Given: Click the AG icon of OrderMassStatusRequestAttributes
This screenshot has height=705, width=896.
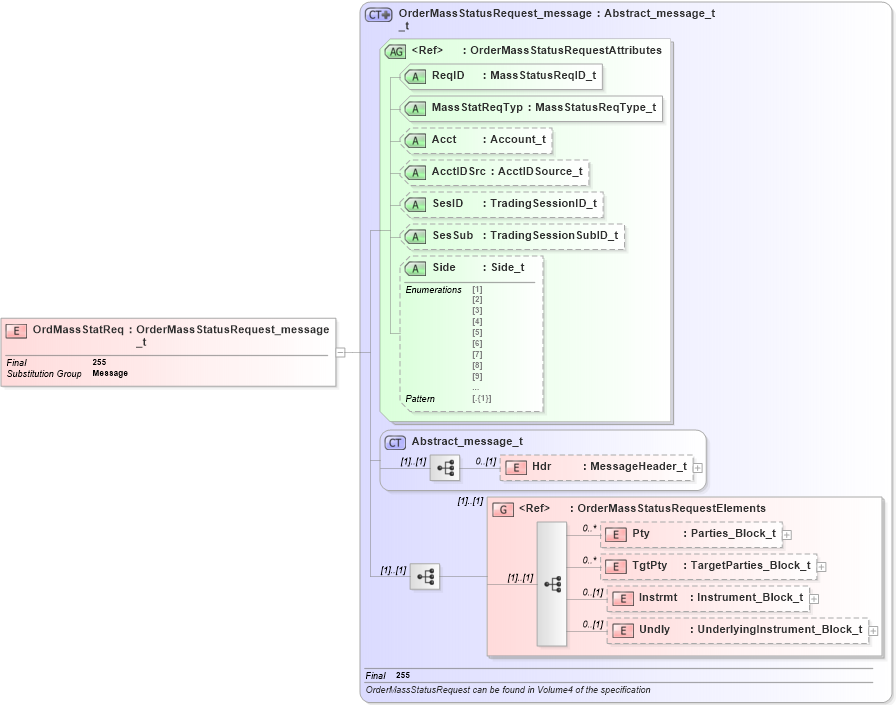Looking at the screenshot, I should coord(397,49).
